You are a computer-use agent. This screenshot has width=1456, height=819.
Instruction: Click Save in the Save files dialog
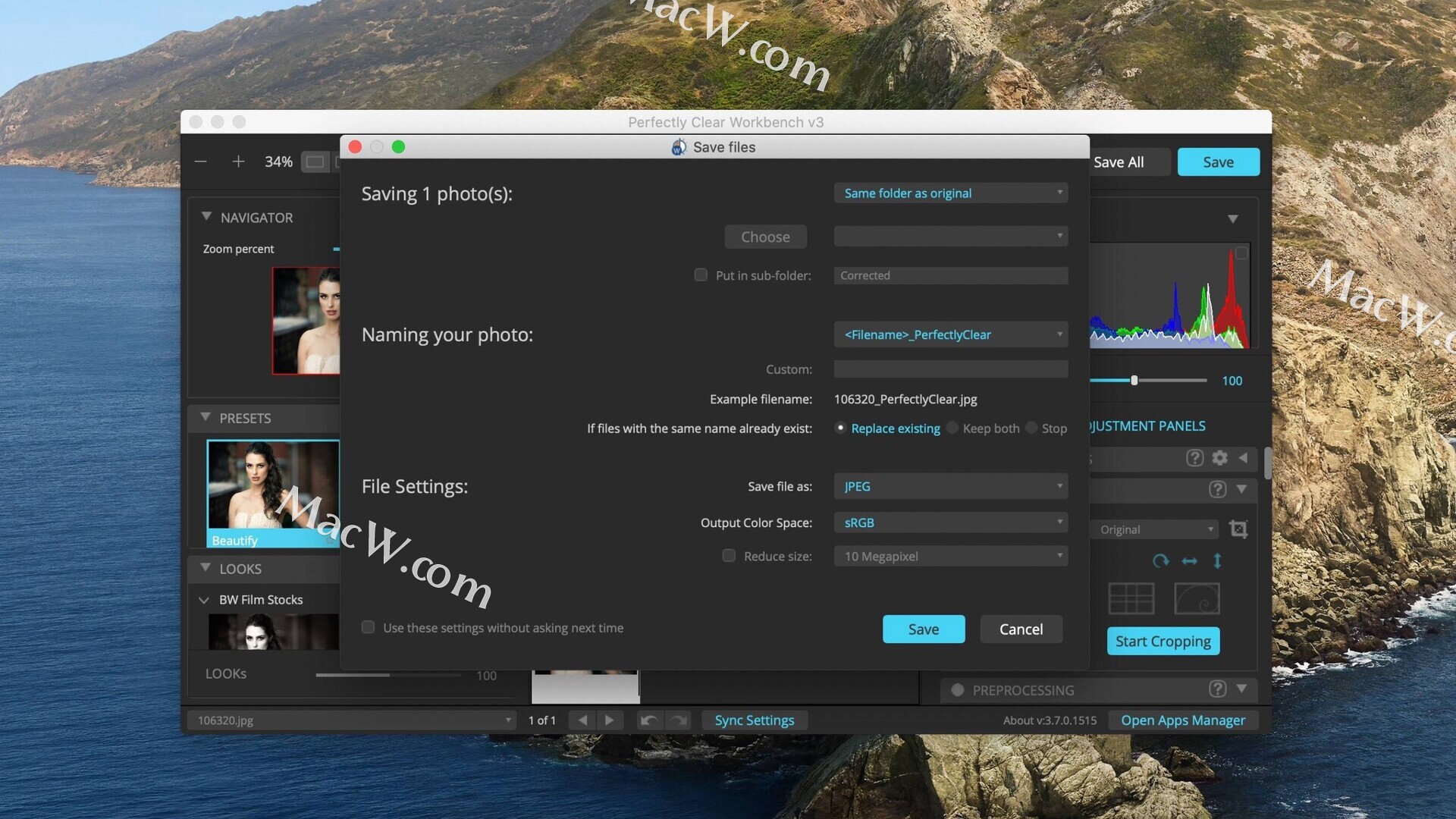point(924,629)
